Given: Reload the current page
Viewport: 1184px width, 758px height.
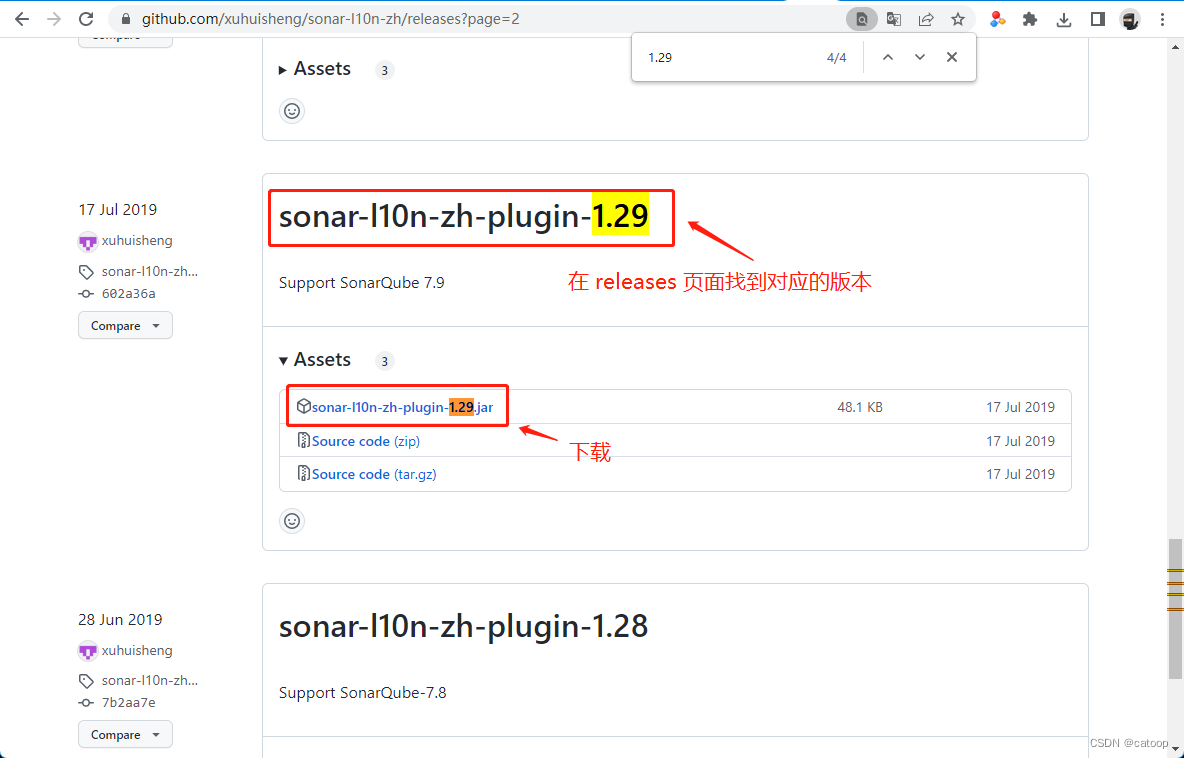Looking at the screenshot, I should point(86,19).
